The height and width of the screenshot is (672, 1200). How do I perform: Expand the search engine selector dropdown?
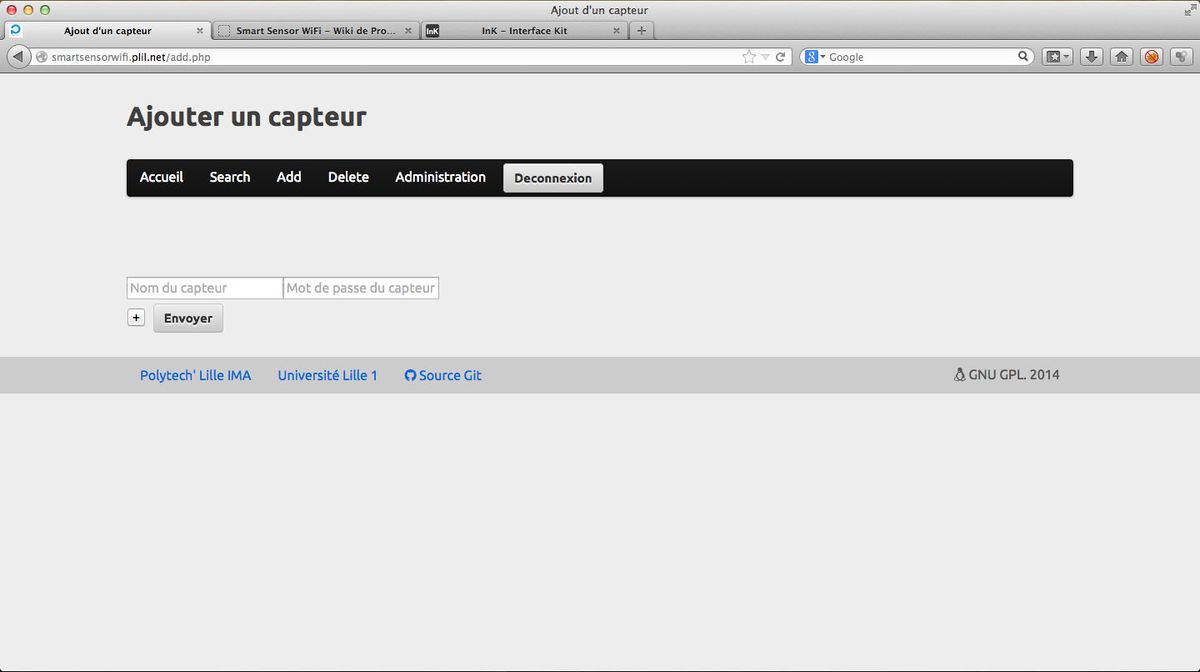pyautogui.click(x=815, y=57)
